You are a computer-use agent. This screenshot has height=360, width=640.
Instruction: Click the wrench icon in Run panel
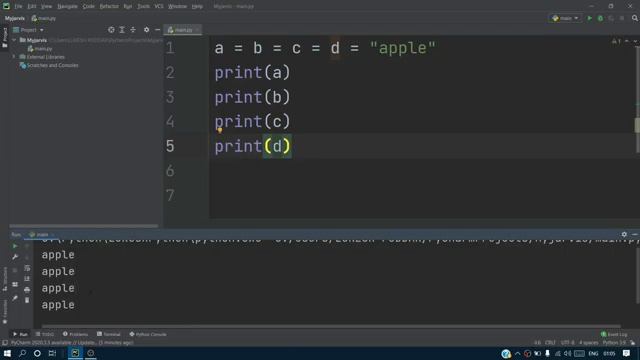[15, 257]
